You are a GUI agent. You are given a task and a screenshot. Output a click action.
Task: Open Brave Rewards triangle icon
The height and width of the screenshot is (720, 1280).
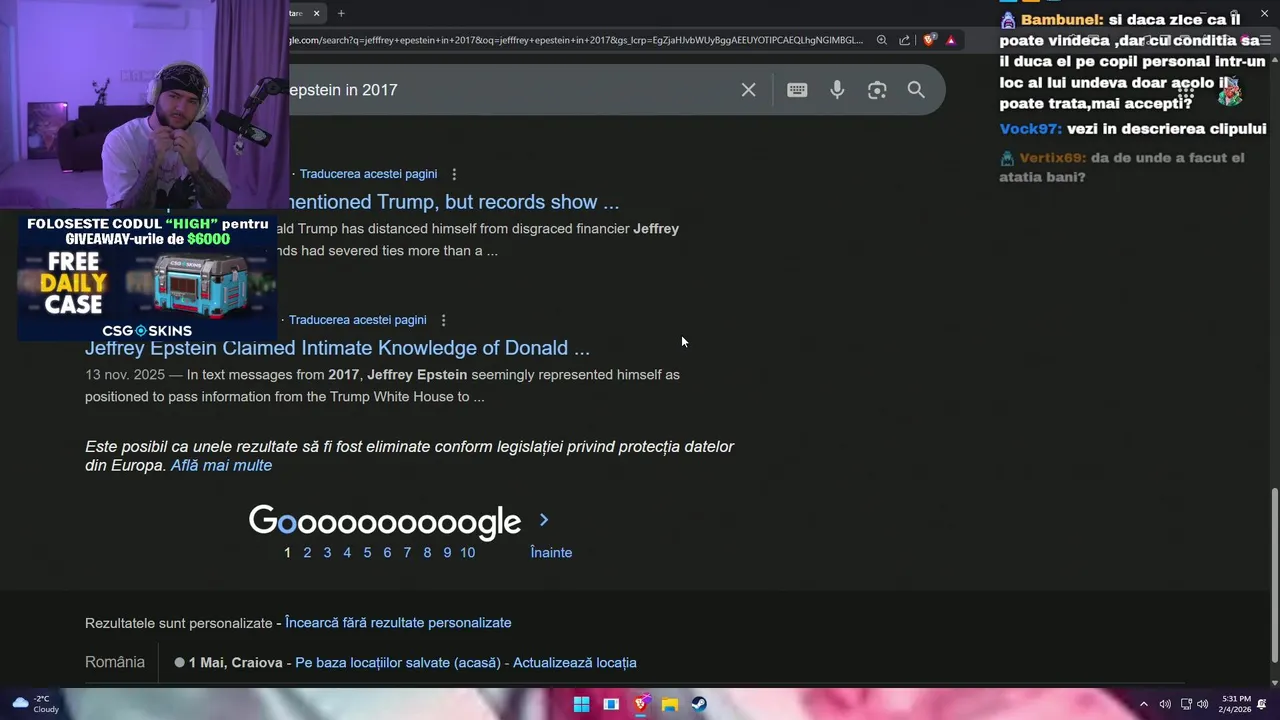click(x=951, y=40)
